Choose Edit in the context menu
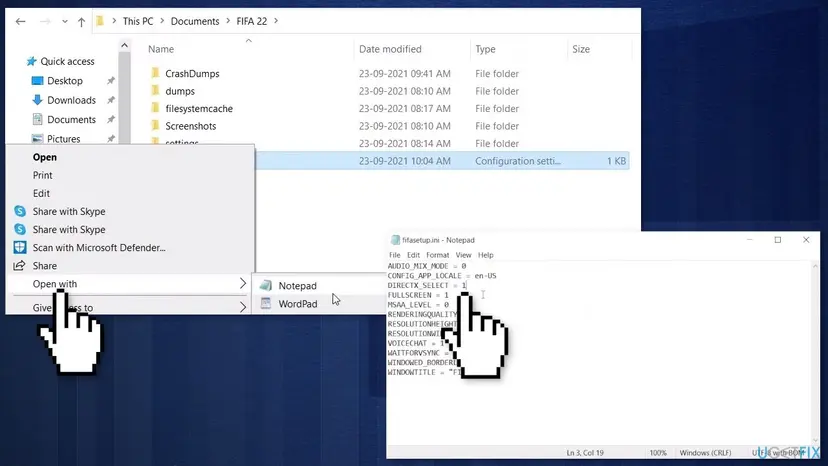This screenshot has width=828, height=466. (x=41, y=193)
